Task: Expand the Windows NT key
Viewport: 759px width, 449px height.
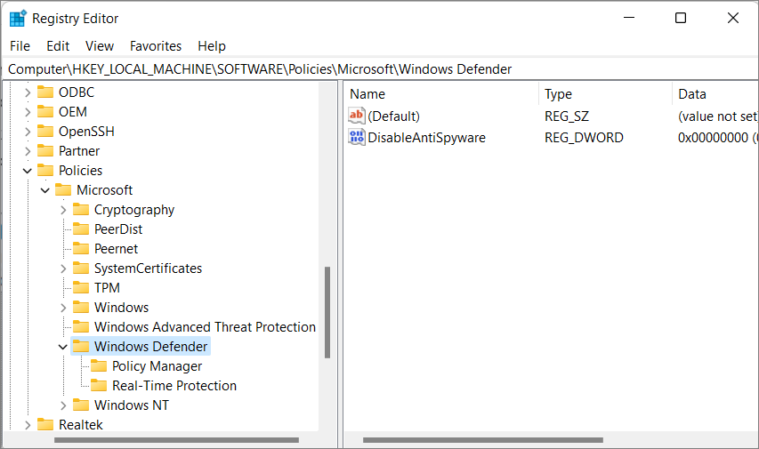Action: click(63, 405)
